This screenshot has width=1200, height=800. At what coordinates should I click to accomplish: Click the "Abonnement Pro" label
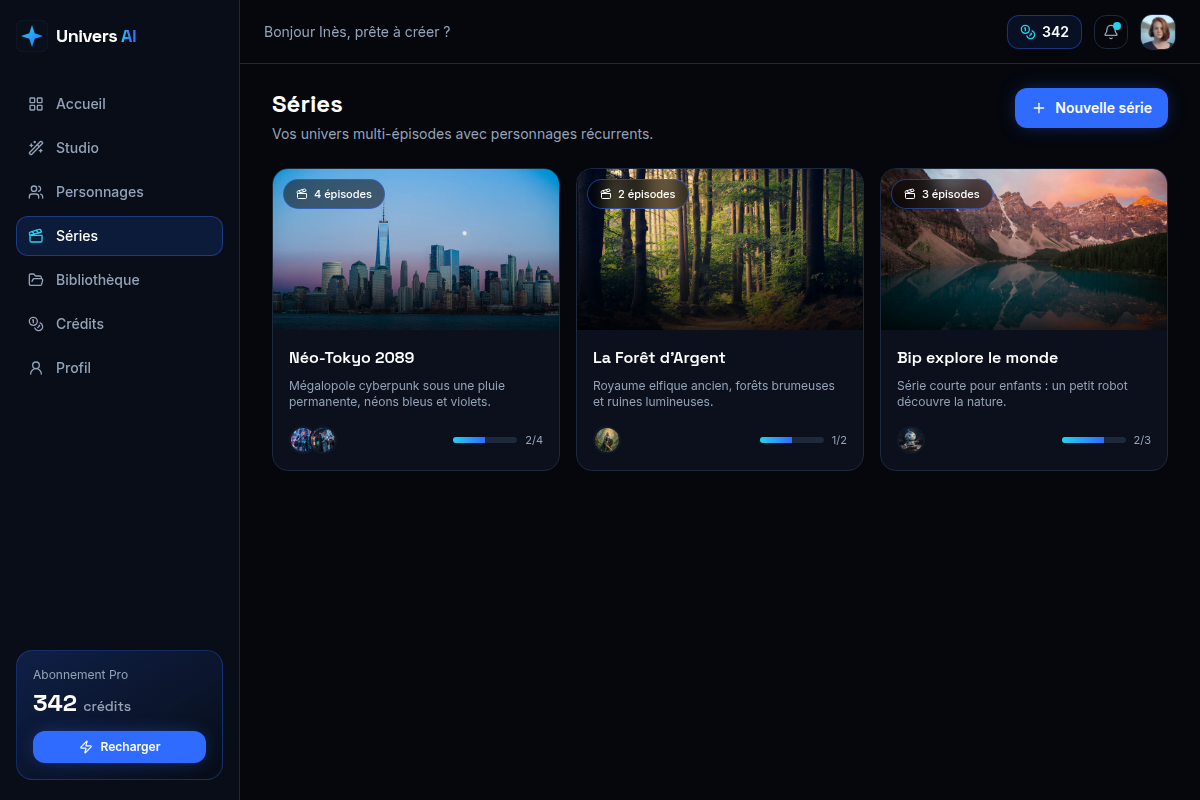80,675
